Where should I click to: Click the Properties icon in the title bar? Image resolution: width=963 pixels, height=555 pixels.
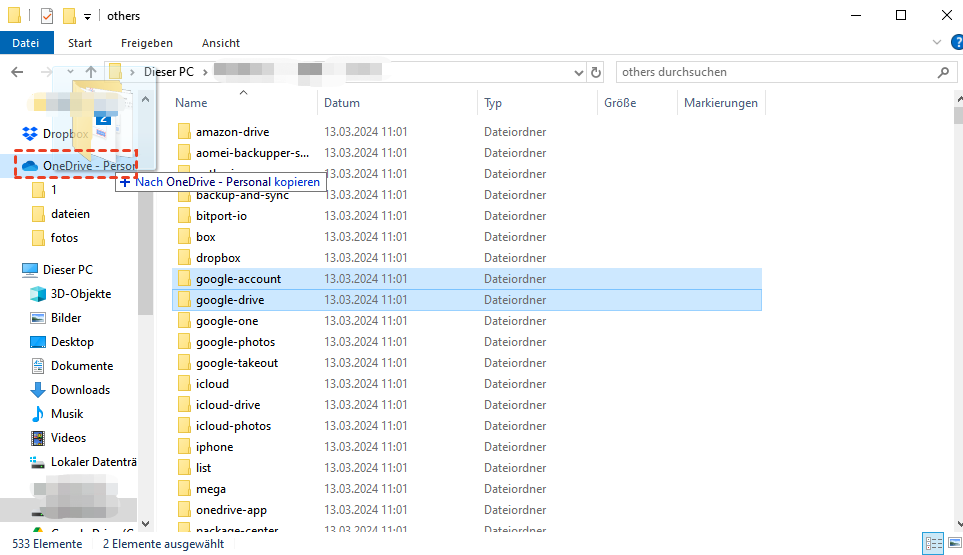click(x=46, y=16)
